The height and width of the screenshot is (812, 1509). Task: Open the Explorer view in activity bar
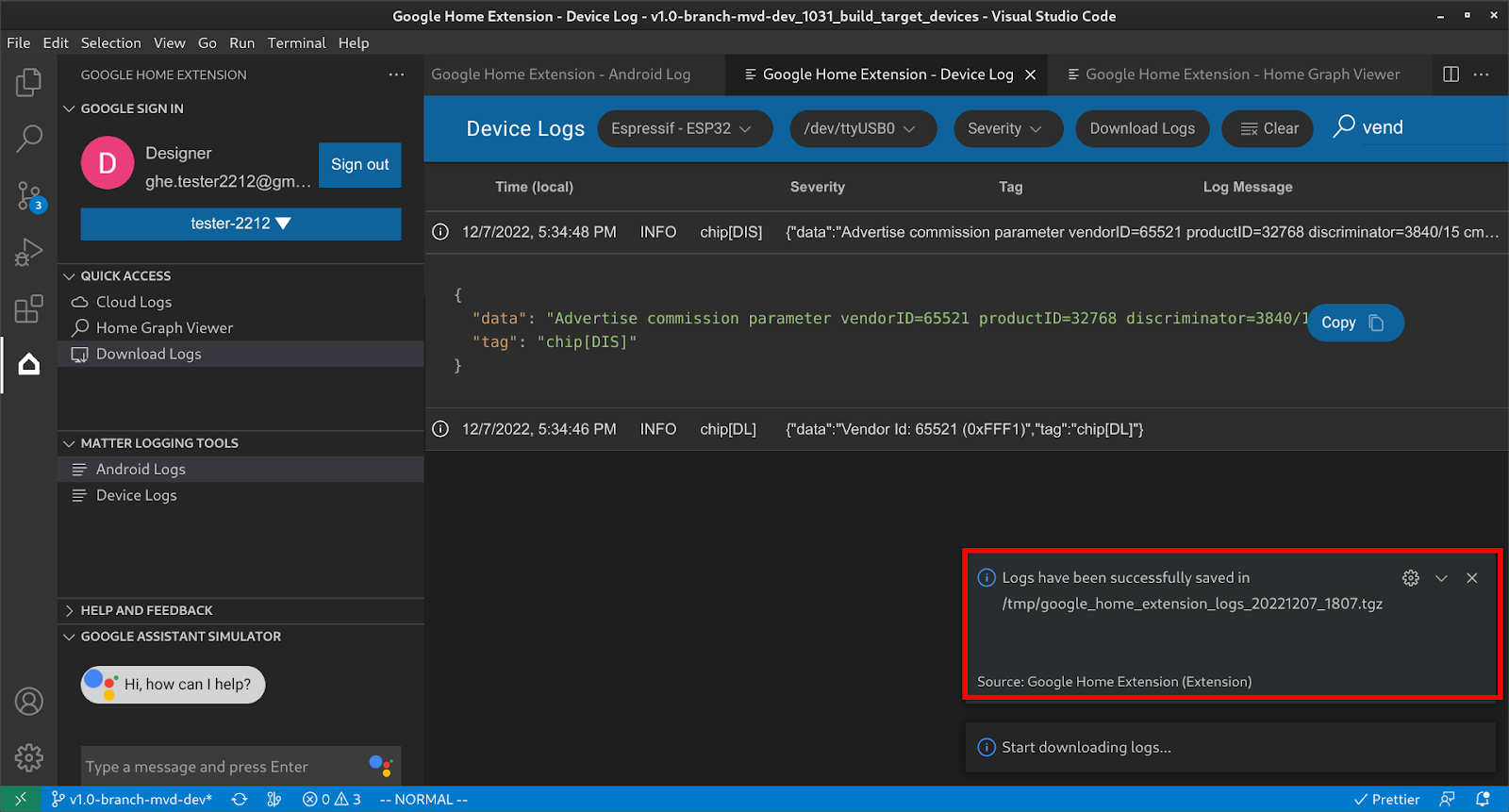[28, 83]
